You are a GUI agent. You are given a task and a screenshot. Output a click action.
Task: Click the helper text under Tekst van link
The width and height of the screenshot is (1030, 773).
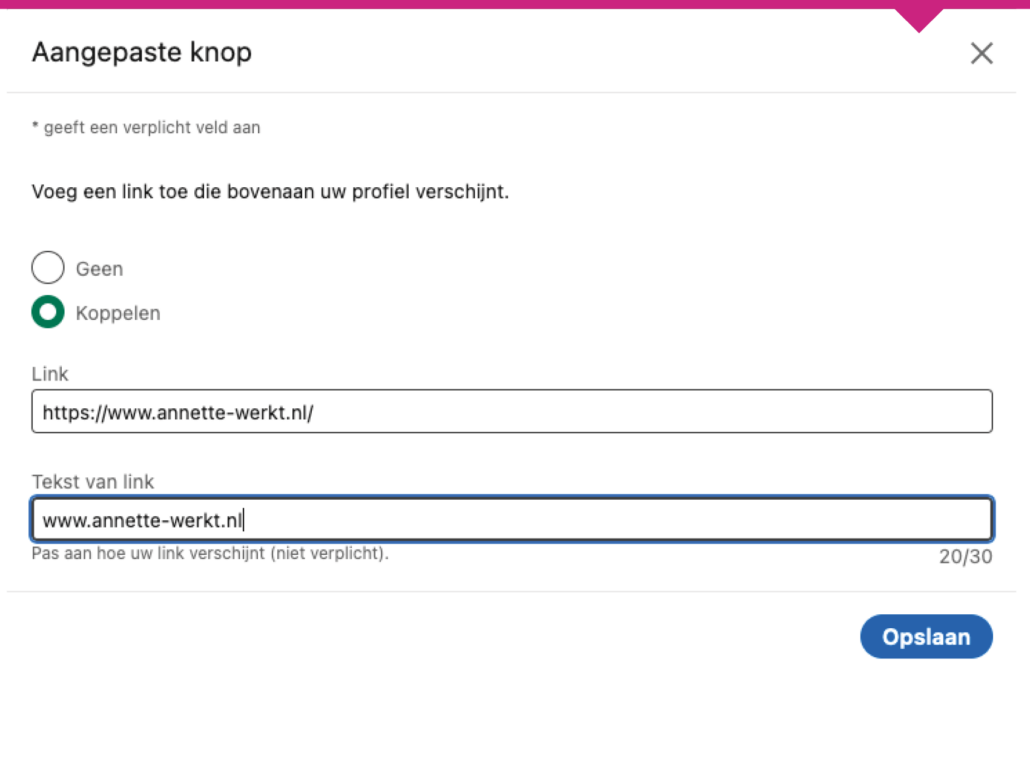click(210, 553)
